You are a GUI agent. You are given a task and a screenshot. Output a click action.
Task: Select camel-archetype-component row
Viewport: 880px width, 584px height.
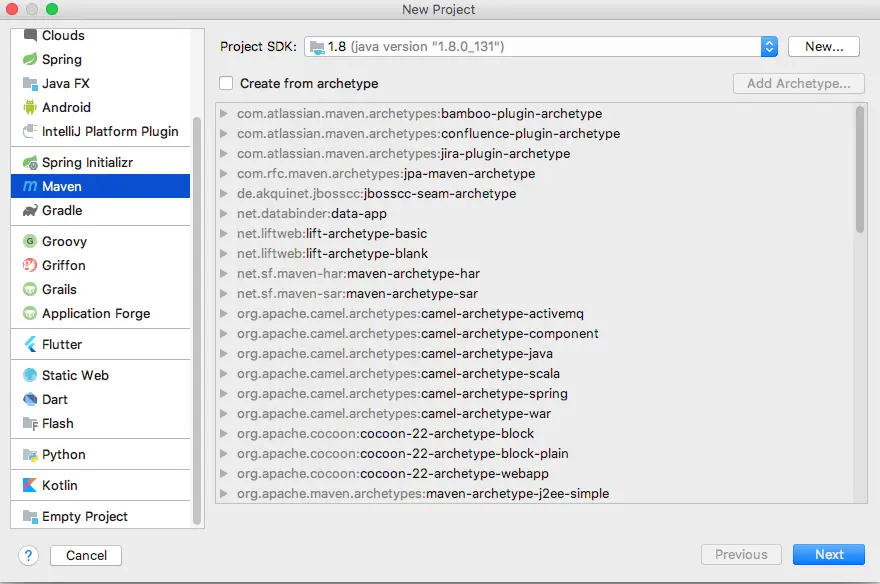(x=536, y=334)
